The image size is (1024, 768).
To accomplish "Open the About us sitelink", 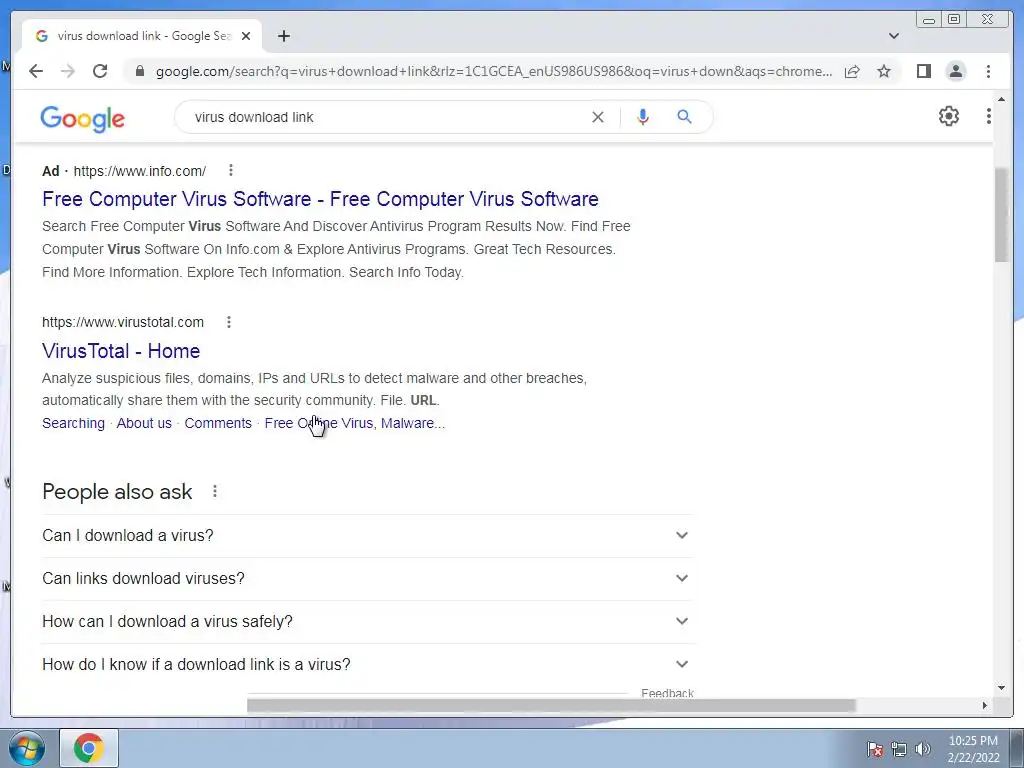I will click(144, 423).
